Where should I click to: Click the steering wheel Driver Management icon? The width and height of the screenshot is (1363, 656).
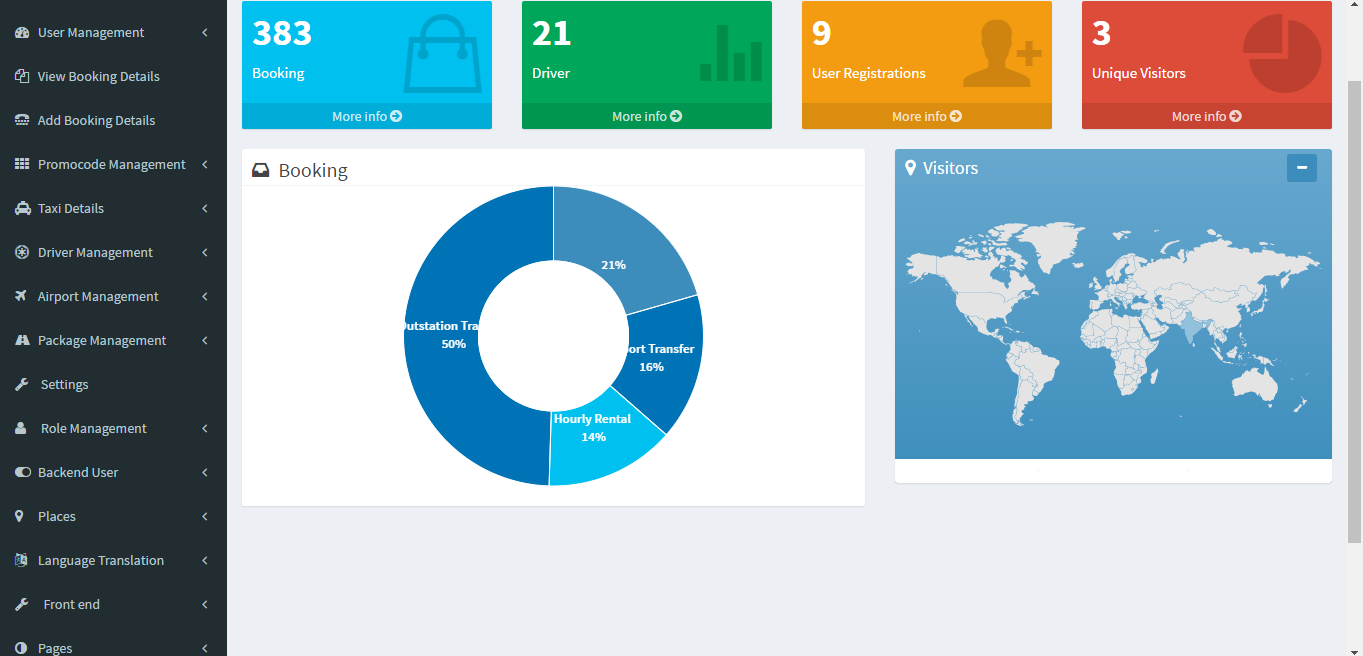click(22, 252)
